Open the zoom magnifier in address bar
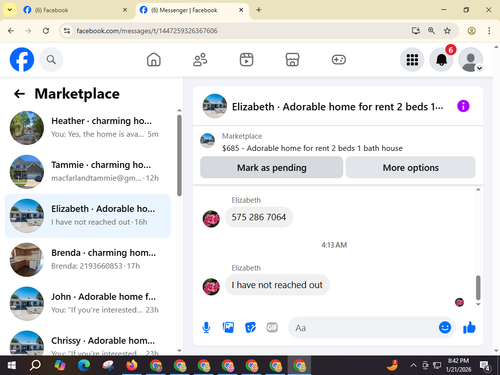This screenshot has width=500, height=375. point(431,31)
